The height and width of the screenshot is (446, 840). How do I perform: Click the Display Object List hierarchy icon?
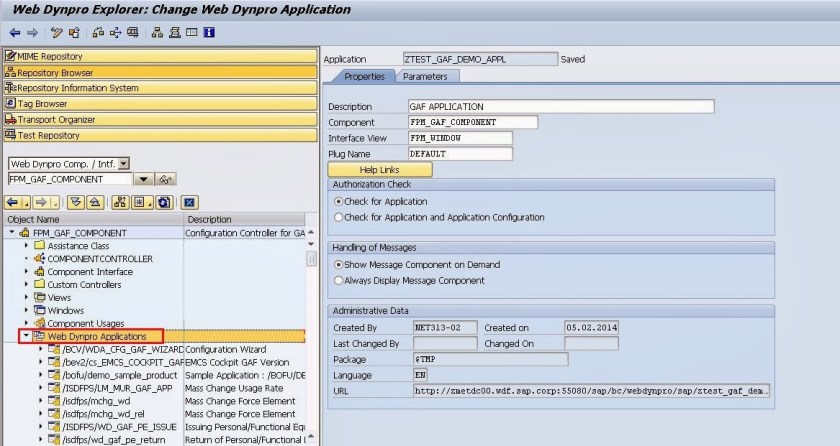click(x=118, y=202)
